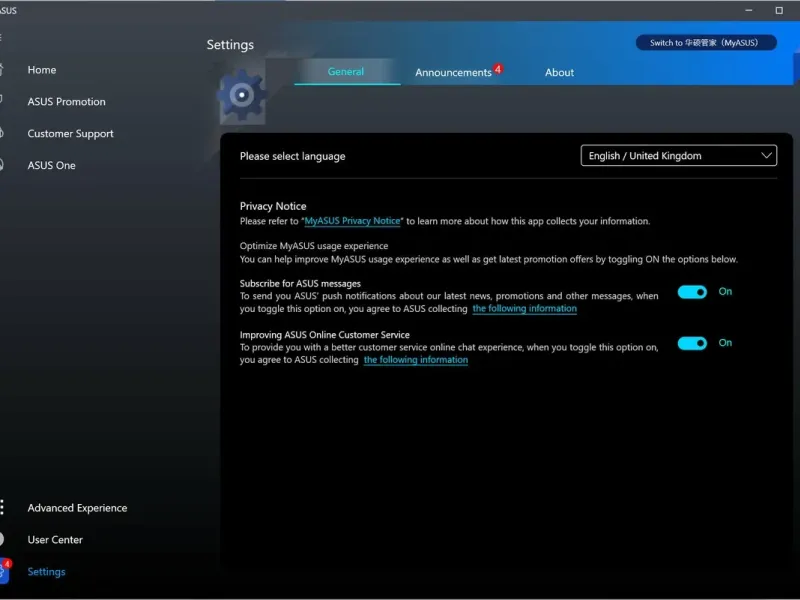
Task: Click the Settings gear icon with badge
Action: pos(5,571)
